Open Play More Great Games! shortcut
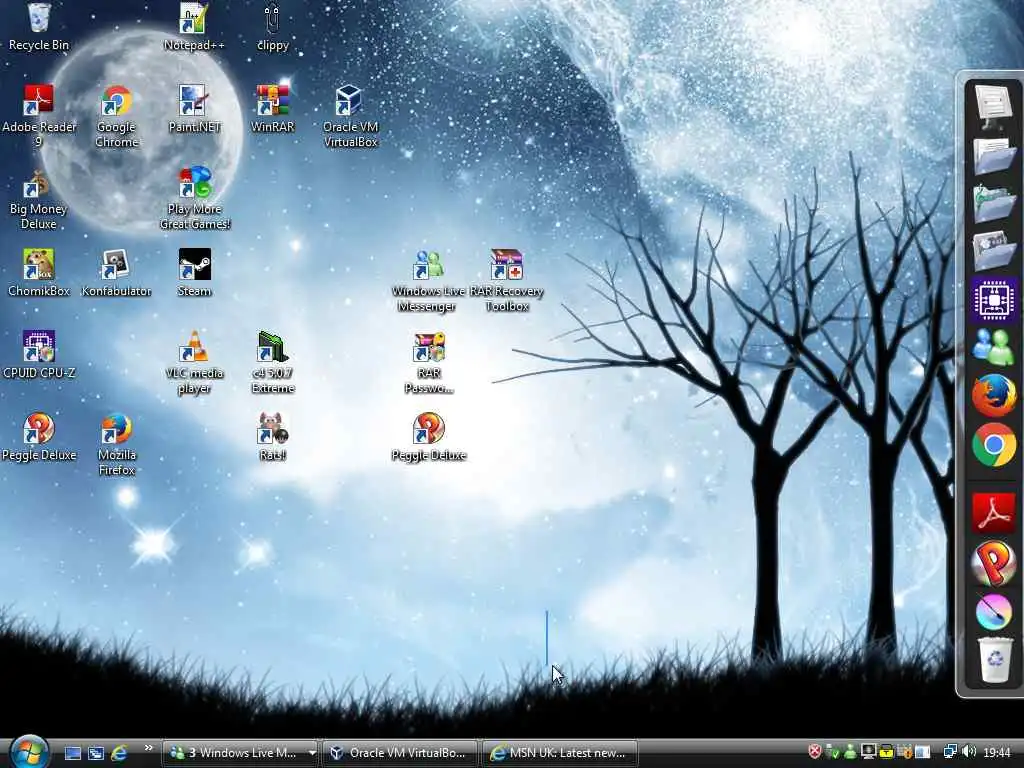The height and width of the screenshot is (768, 1024). 195,198
